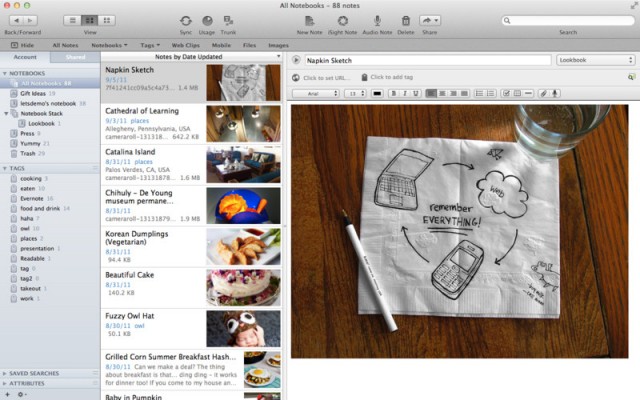
Task: Open the Usage indicator
Action: point(208,20)
